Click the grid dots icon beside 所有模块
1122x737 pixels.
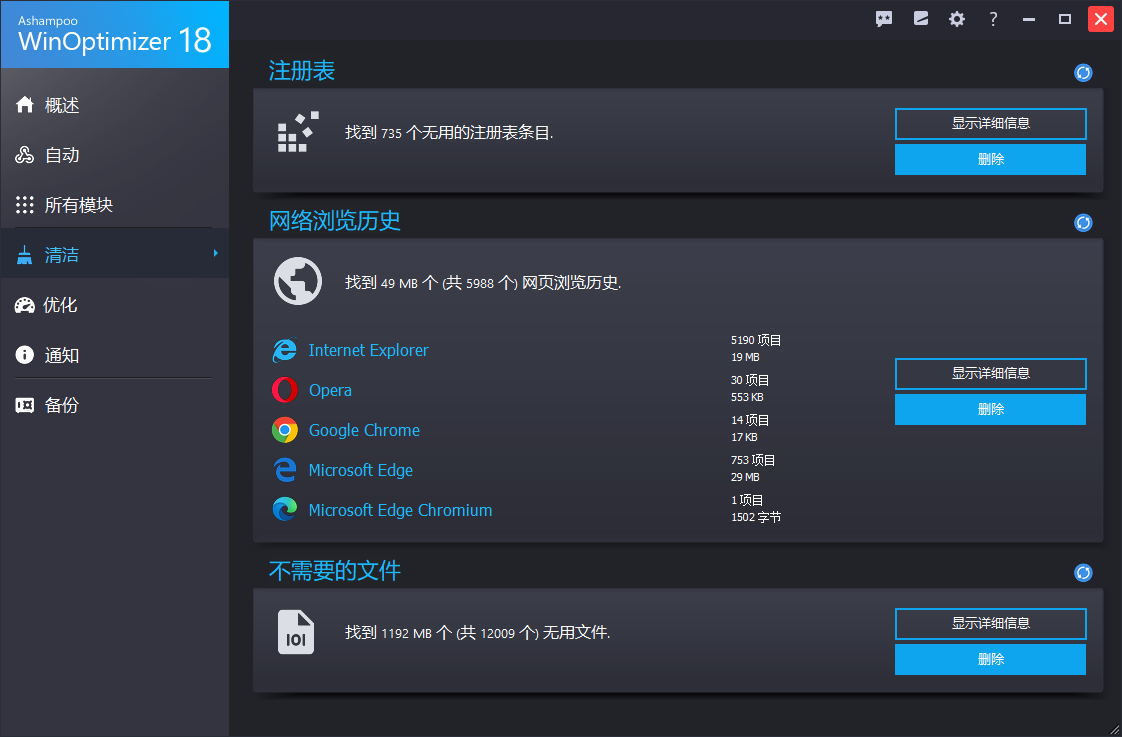pyautogui.click(x=24, y=205)
